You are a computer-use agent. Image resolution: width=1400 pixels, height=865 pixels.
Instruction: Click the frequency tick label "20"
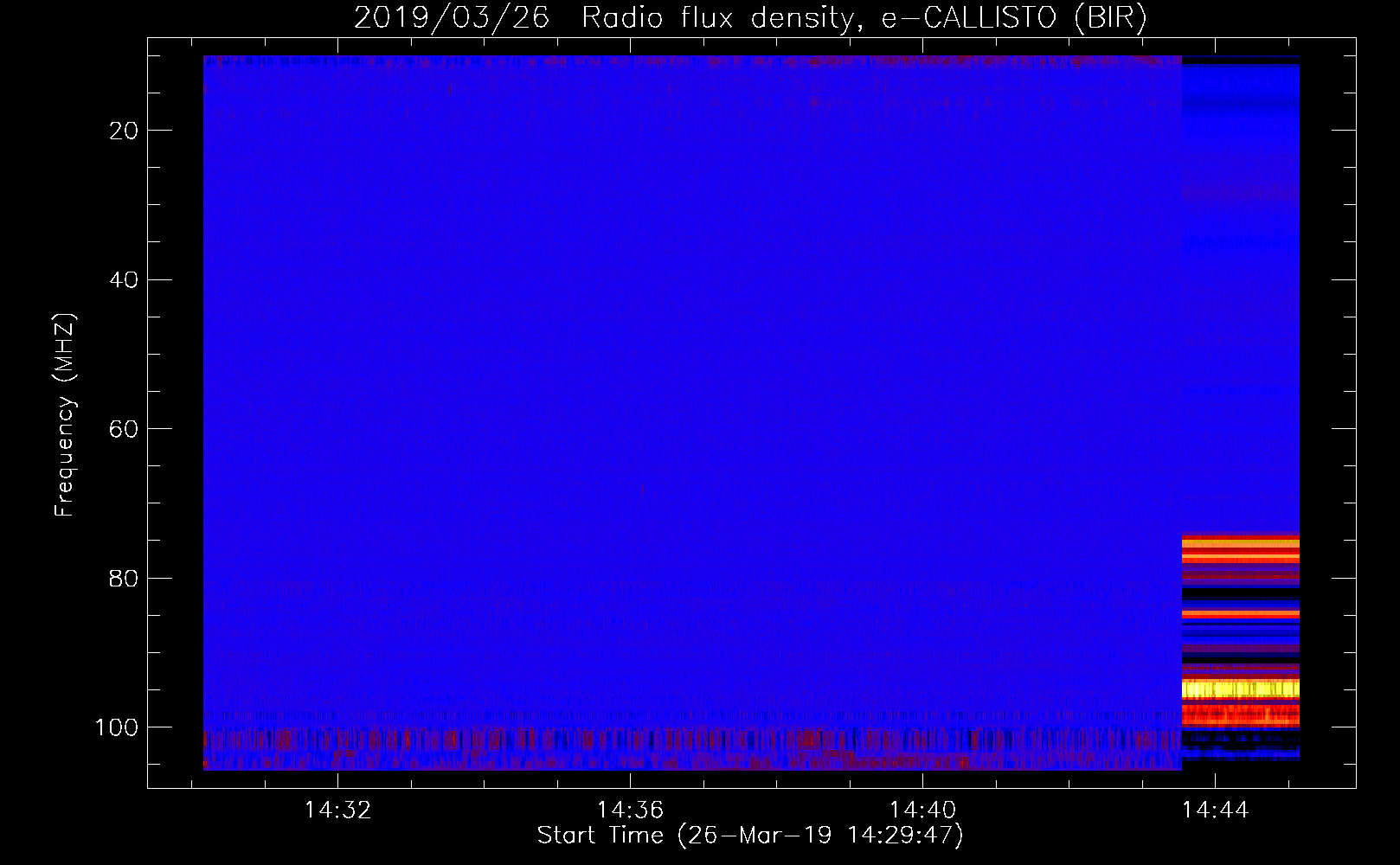pyautogui.click(x=124, y=131)
